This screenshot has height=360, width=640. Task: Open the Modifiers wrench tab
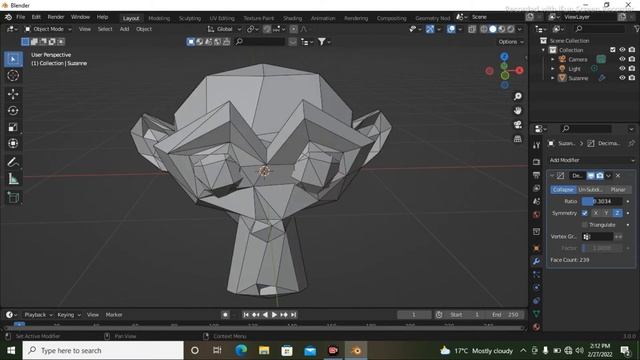coord(536,261)
